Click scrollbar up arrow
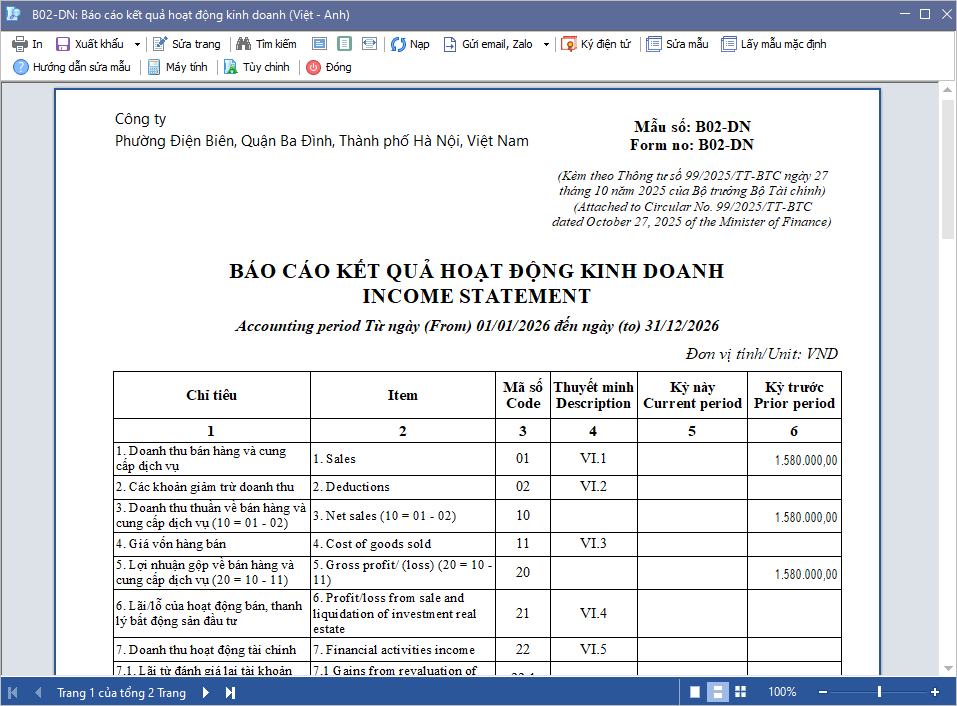The image size is (957, 706). tap(947, 90)
